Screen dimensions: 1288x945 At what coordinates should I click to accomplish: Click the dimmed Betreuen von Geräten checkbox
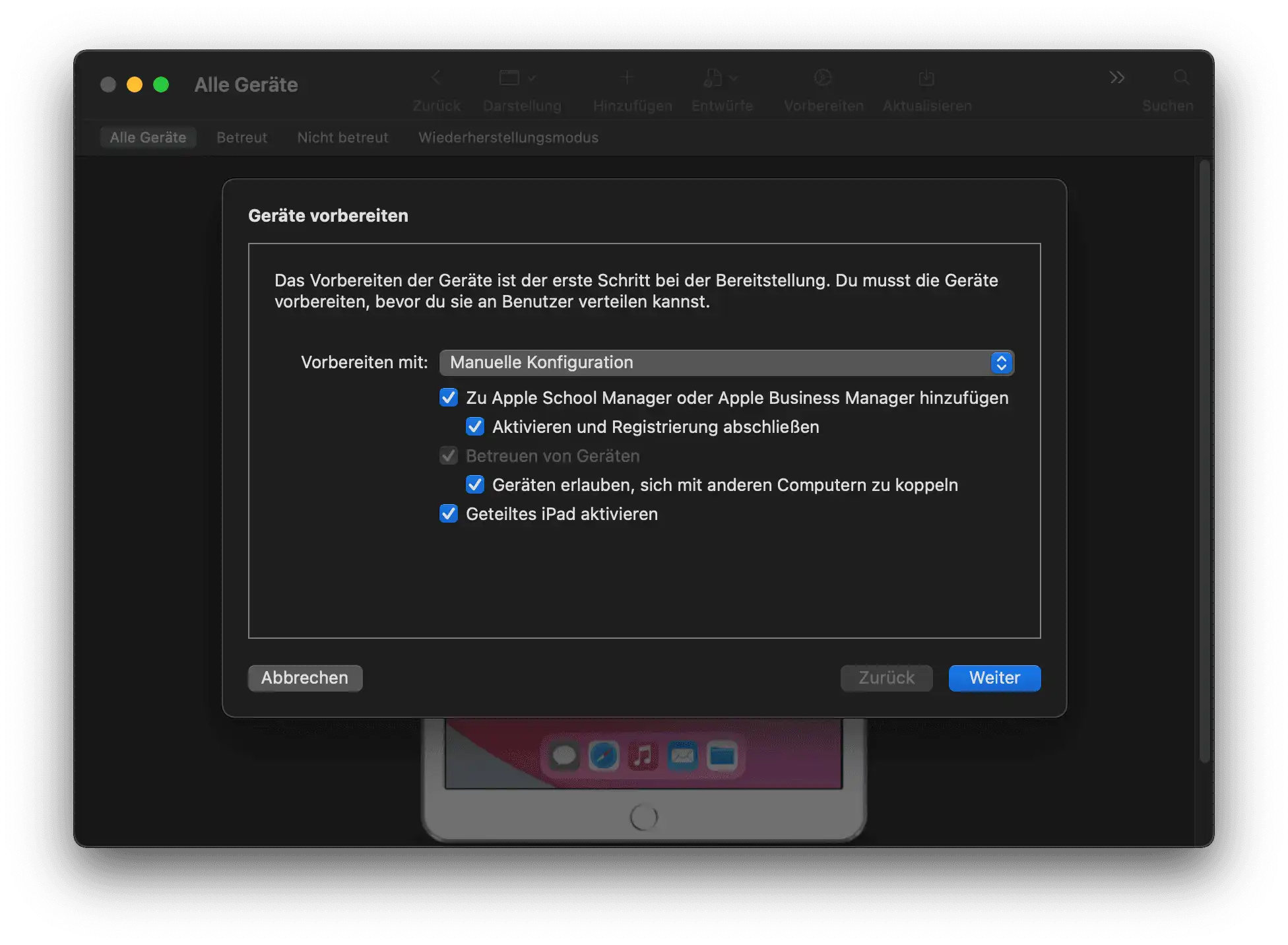tap(449, 455)
